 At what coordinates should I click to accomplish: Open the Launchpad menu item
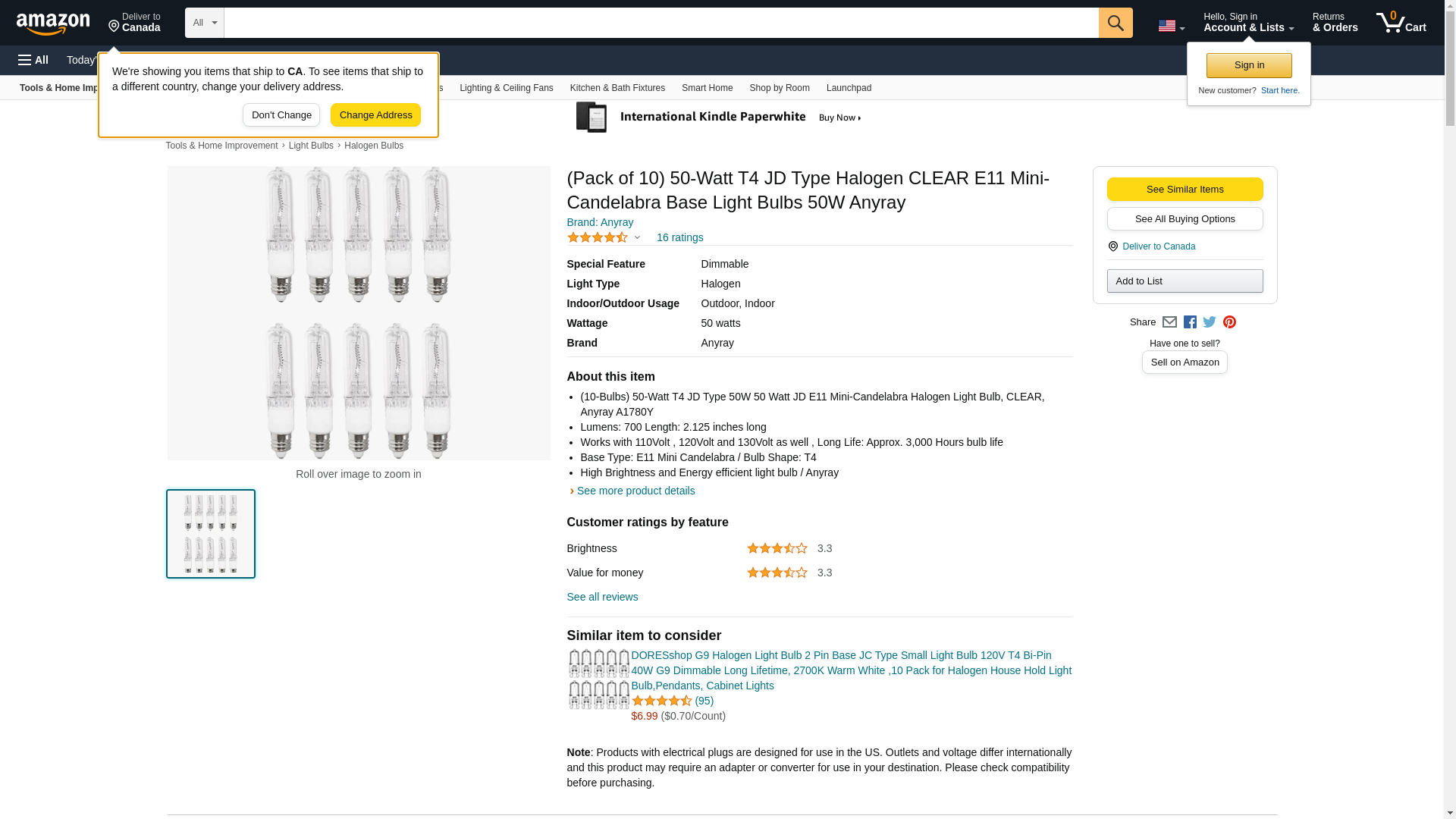point(849,88)
